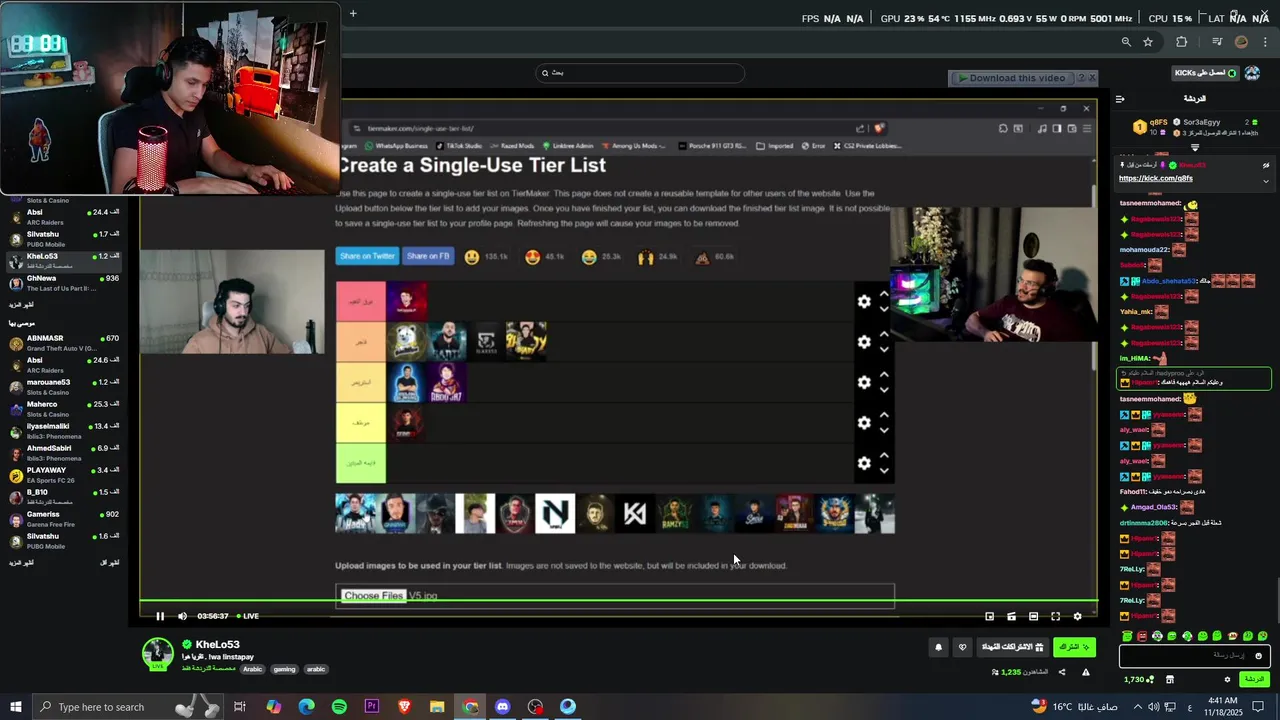Open Discord from taskbar
Image resolution: width=1280 pixels, height=720 pixels.
click(503, 707)
